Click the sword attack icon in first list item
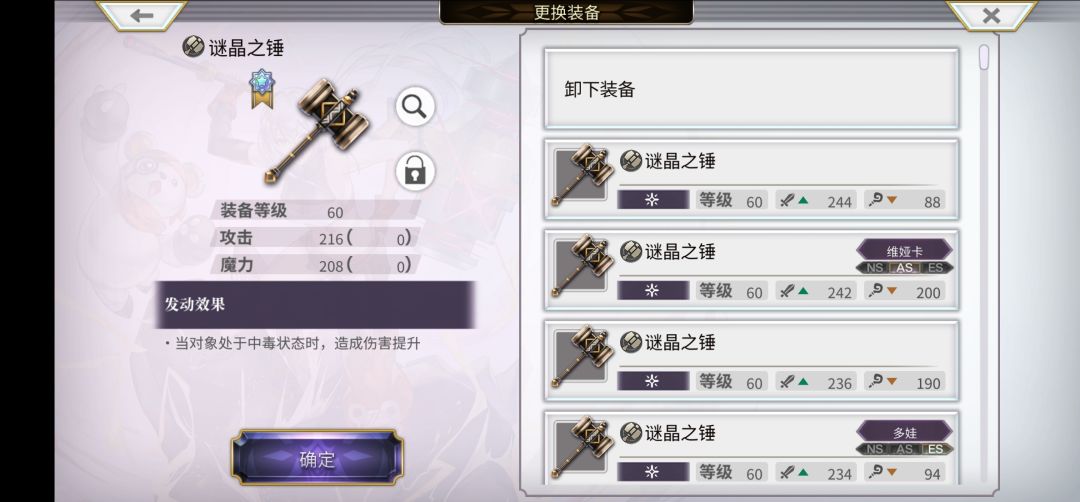Image resolution: width=1080 pixels, height=502 pixels. [x=787, y=200]
